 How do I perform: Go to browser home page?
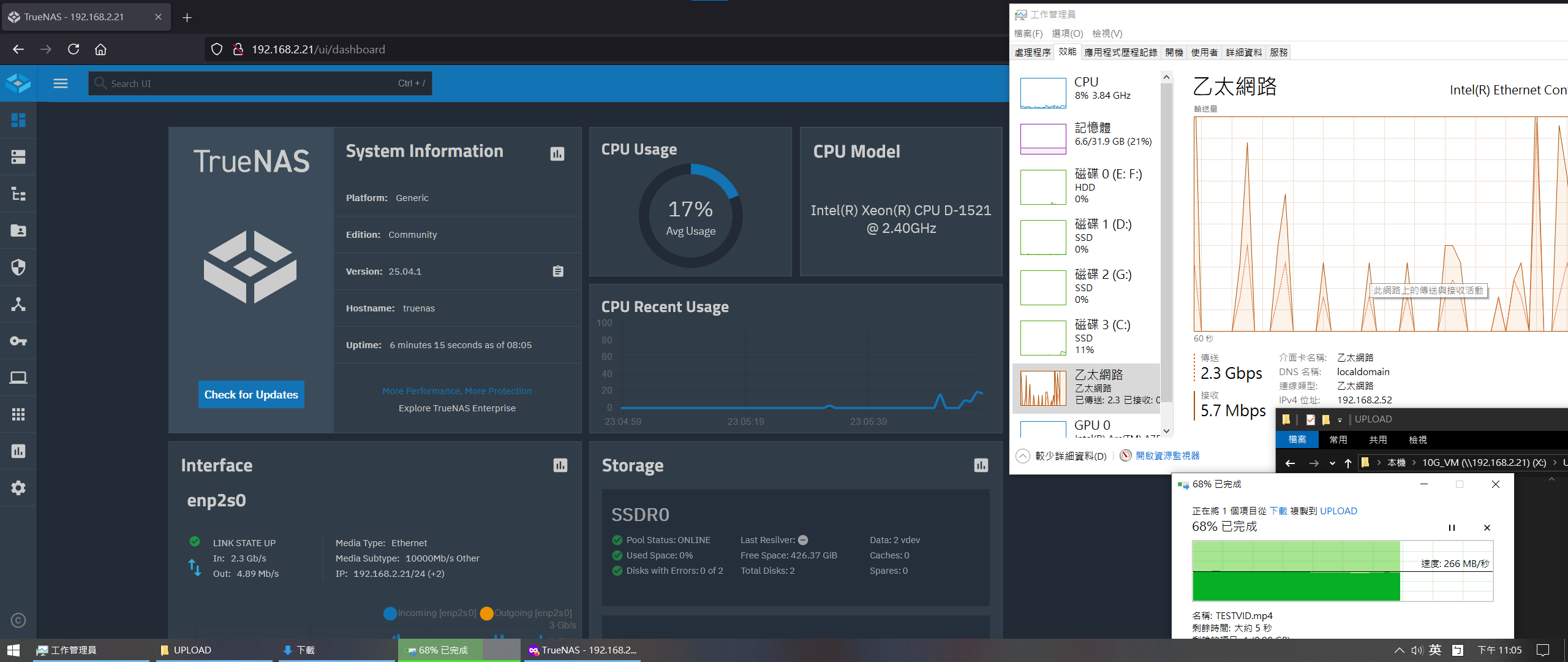coord(100,49)
